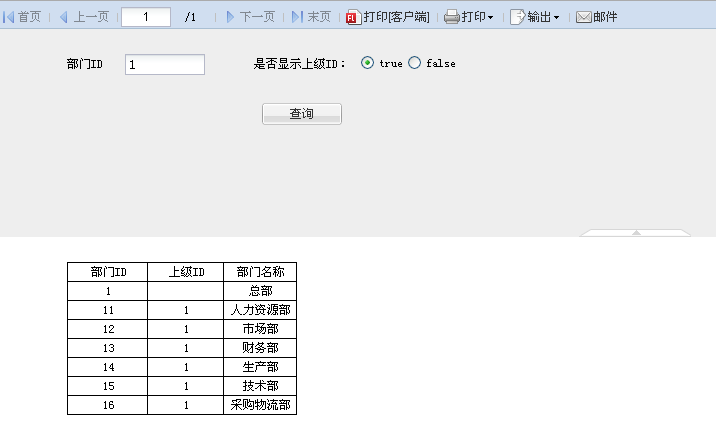Click the cell 生产部
716x428 pixels.
click(x=260, y=367)
